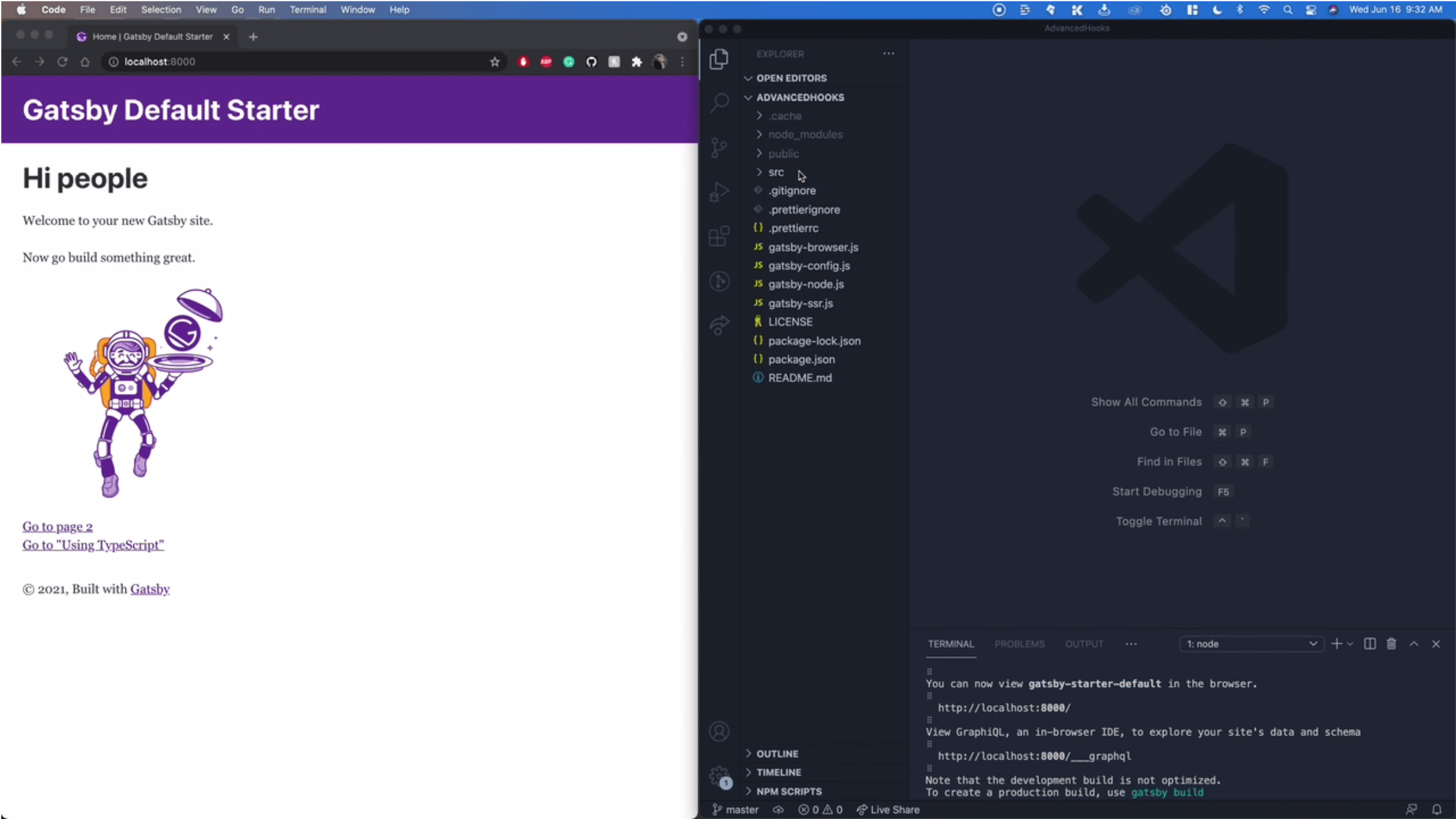Expand the OUTLINE section
This screenshot has height=819, width=1456.
tap(777, 754)
